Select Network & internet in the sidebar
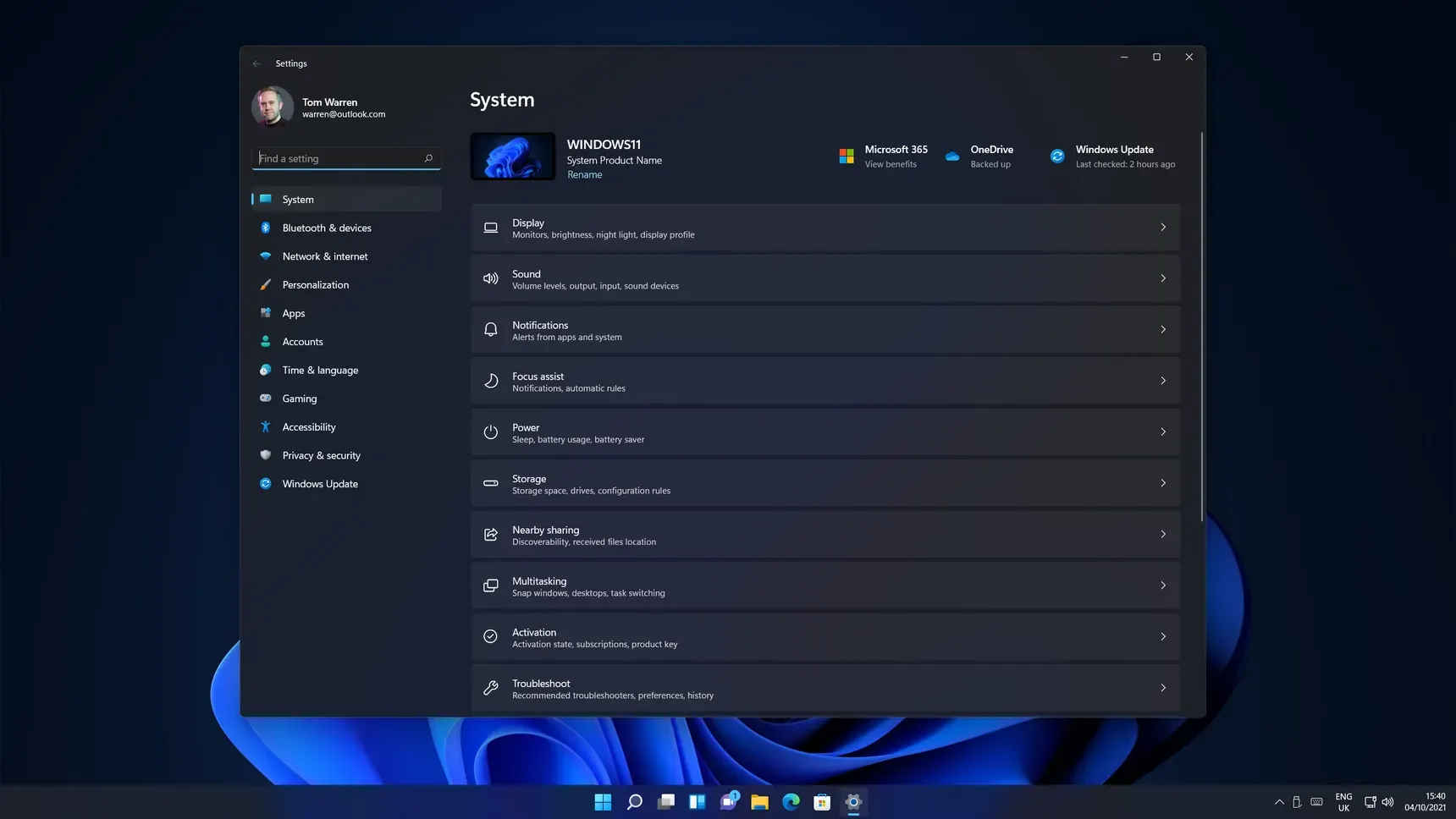Viewport: 1456px width, 819px height. click(325, 256)
